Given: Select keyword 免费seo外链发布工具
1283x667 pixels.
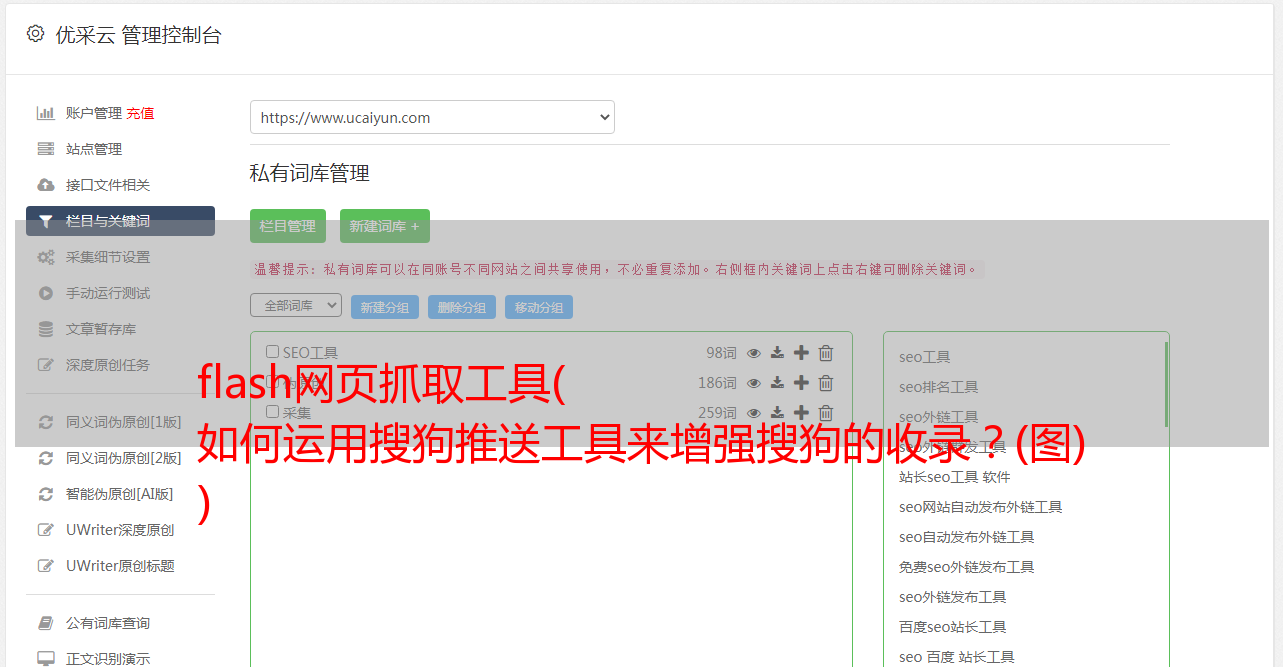Looking at the screenshot, I should pyautogui.click(x=967, y=567).
